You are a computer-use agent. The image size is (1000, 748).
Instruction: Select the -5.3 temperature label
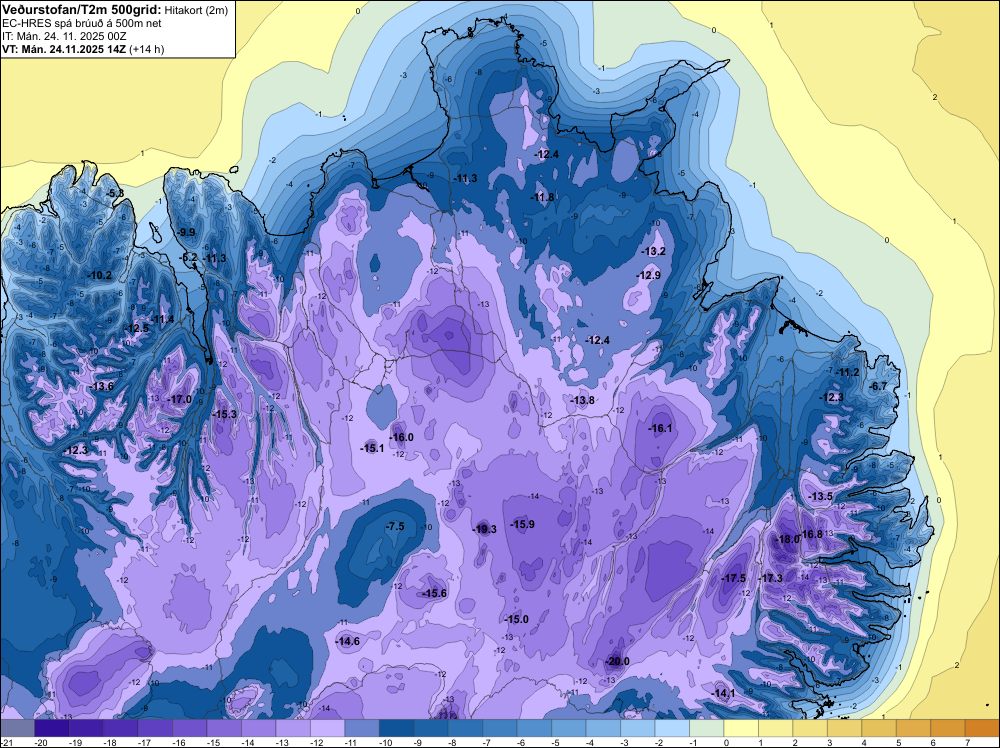115,193
